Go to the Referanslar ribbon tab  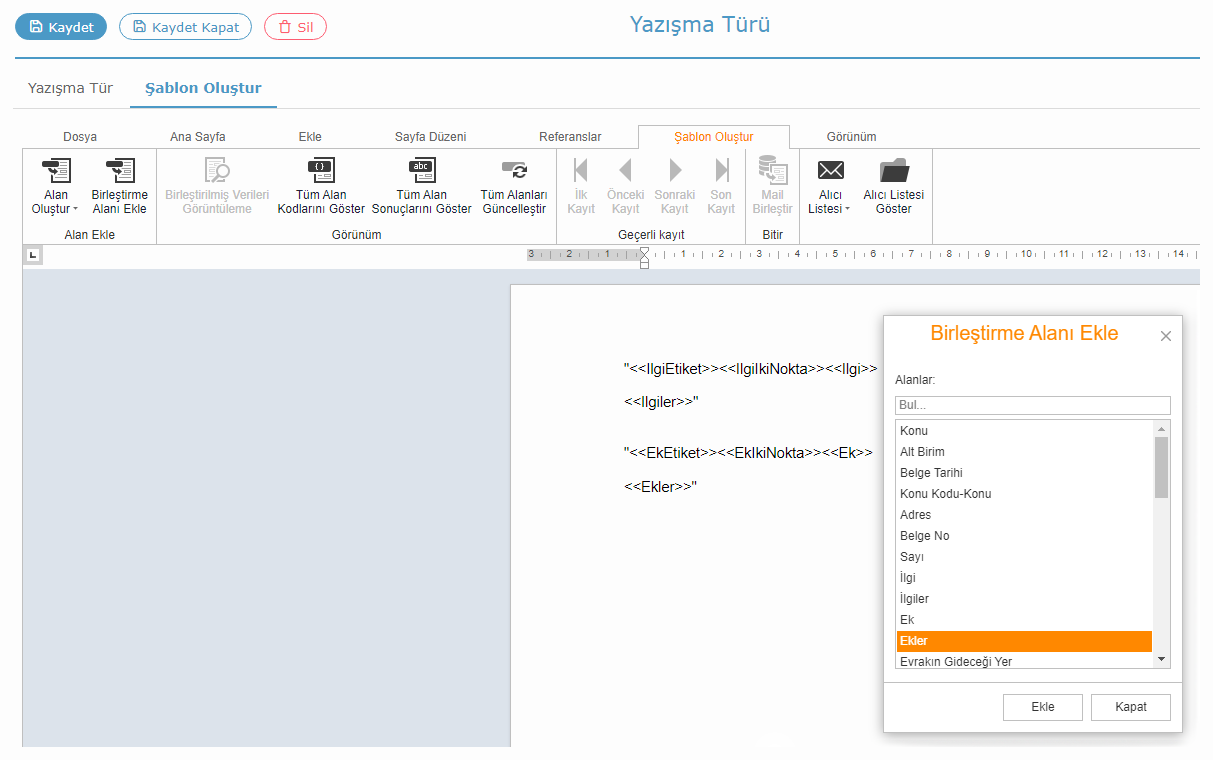[x=570, y=137]
